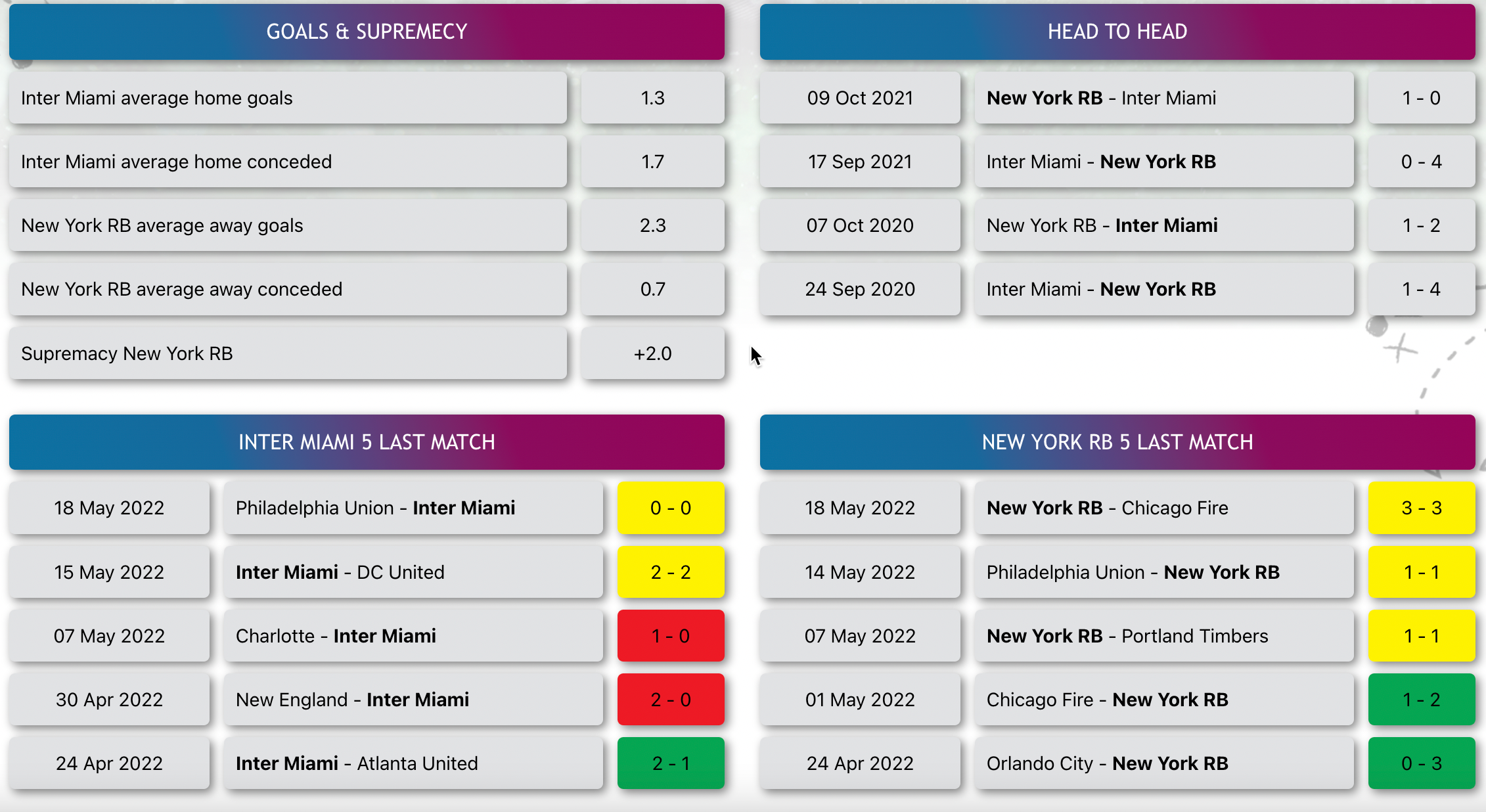Screen dimensions: 1486x812
Task: Click yellow 0 - 0 score box
Action: (671, 508)
